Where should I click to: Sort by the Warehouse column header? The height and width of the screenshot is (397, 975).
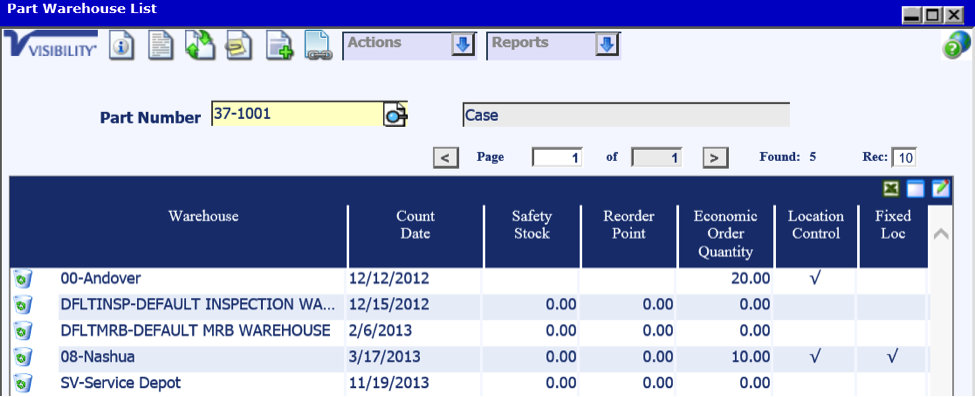pos(203,216)
